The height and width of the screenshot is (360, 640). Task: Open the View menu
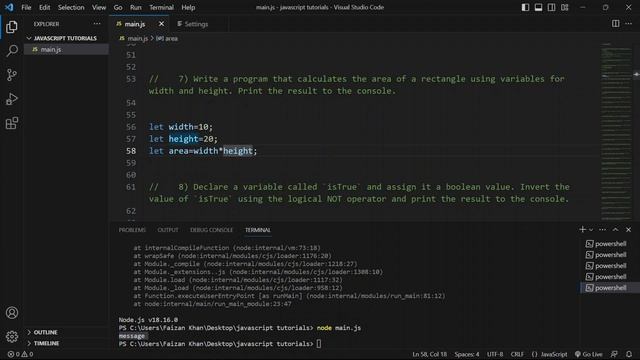(x=99, y=7)
